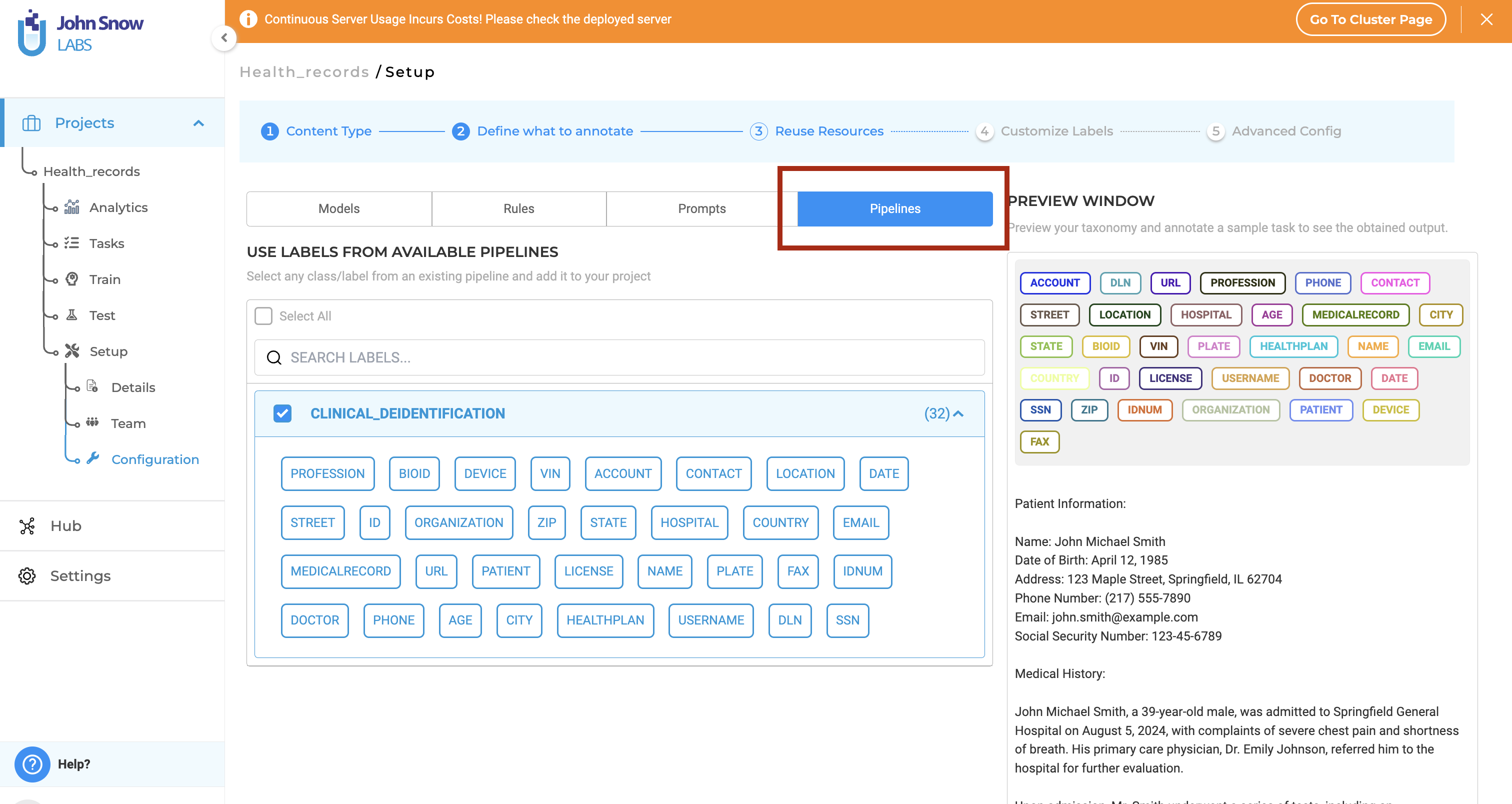Click step 3 circle Reuse Resources
1512x804 pixels.
pos(758,131)
